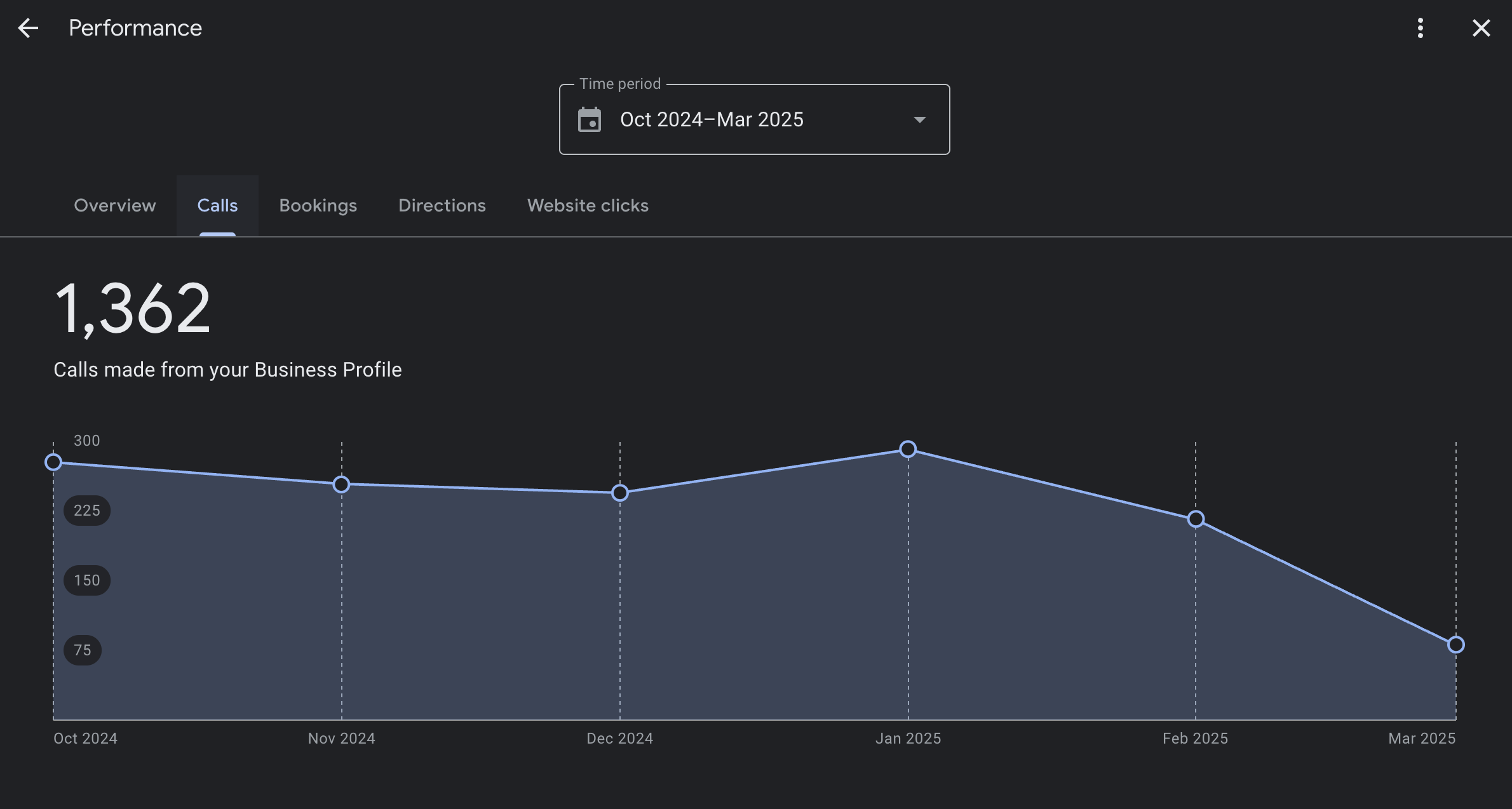Select the Calls tab
The height and width of the screenshot is (809, 1512).
(x=217, y=206)
